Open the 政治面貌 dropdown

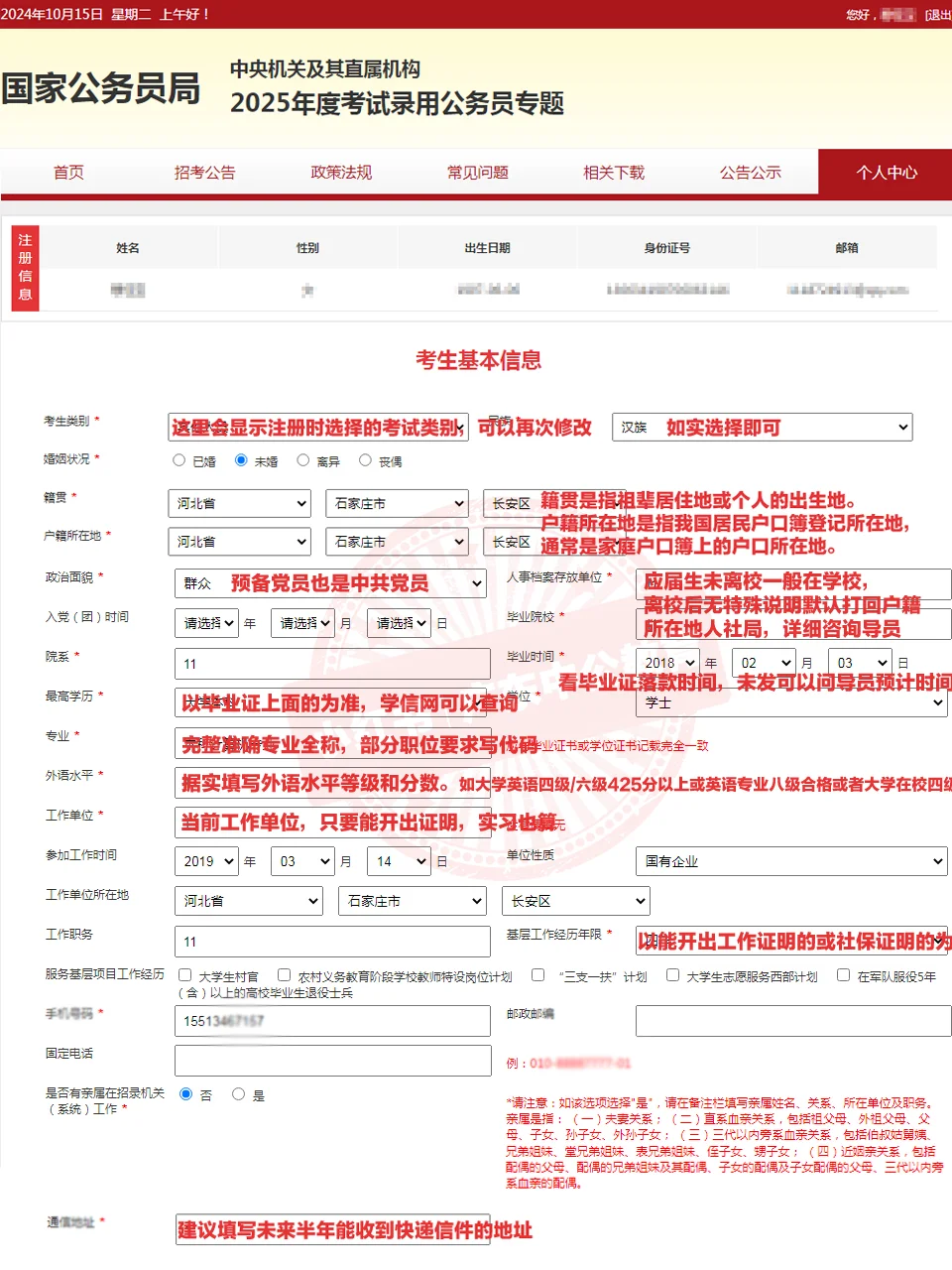330,583
